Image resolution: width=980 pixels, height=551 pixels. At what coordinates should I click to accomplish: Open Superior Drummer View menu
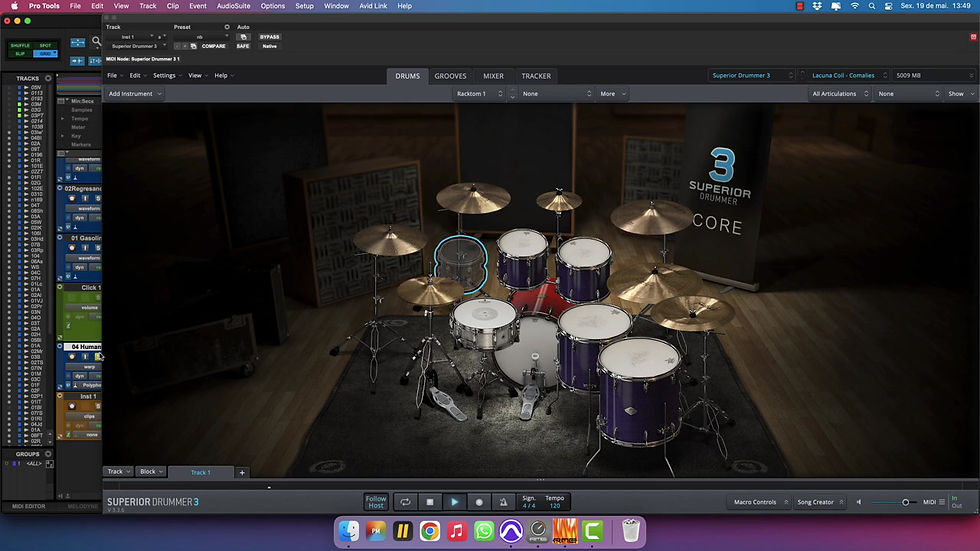(x=198, y=76)
